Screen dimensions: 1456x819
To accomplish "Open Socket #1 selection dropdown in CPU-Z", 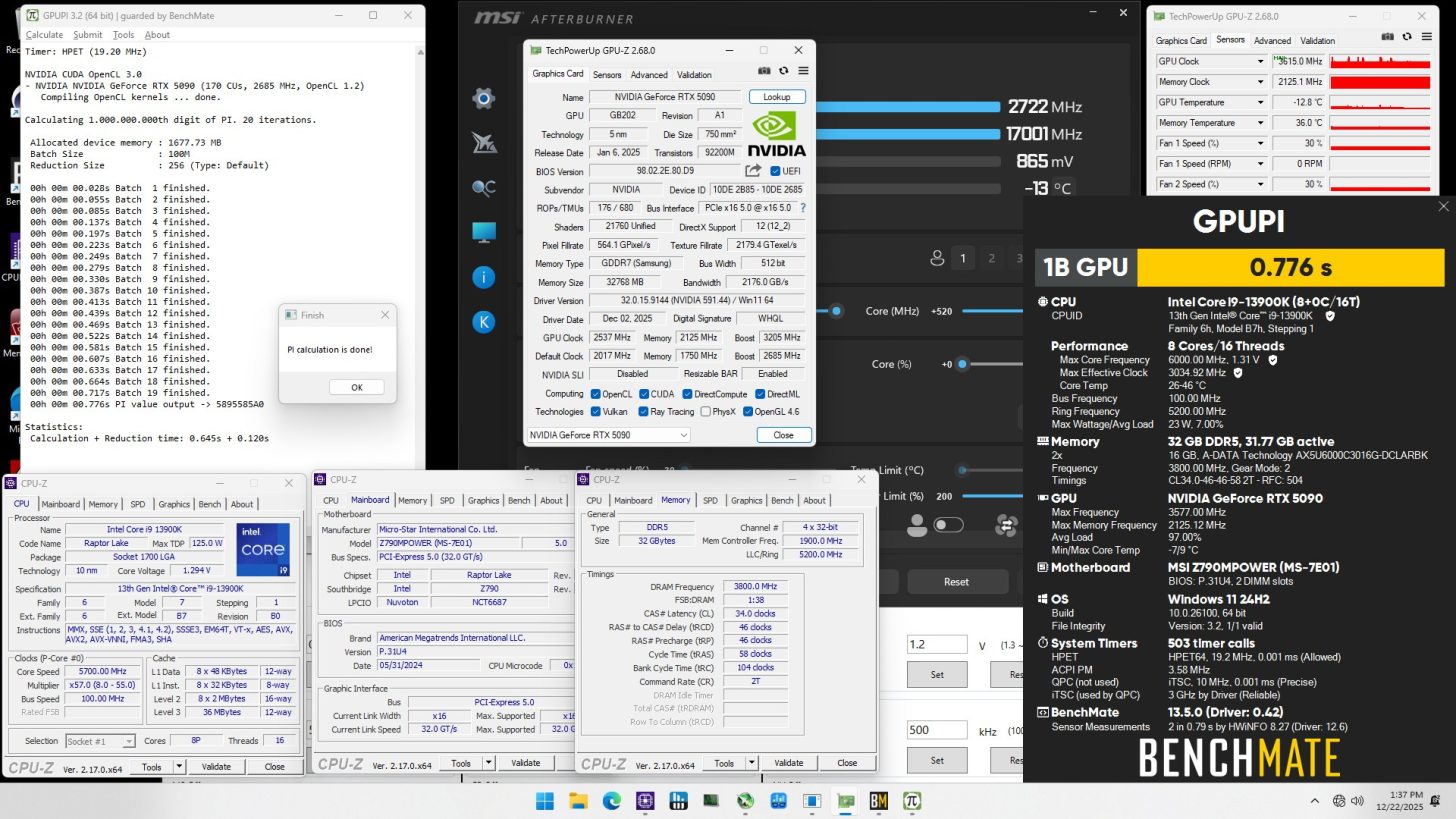I will pyautogui.click(x=100, y=741).
